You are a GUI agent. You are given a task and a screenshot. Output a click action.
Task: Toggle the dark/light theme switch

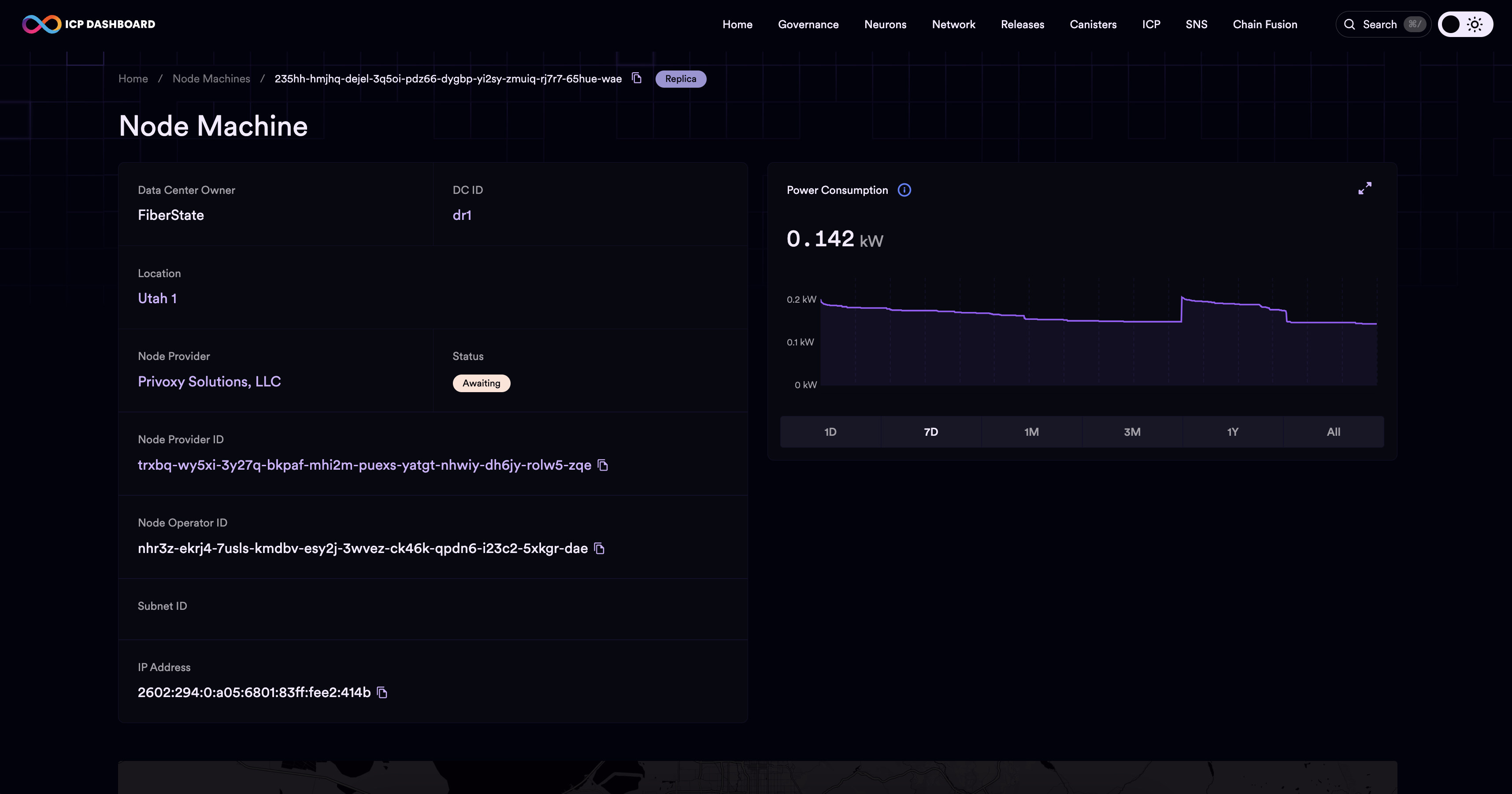[1465, 24]
